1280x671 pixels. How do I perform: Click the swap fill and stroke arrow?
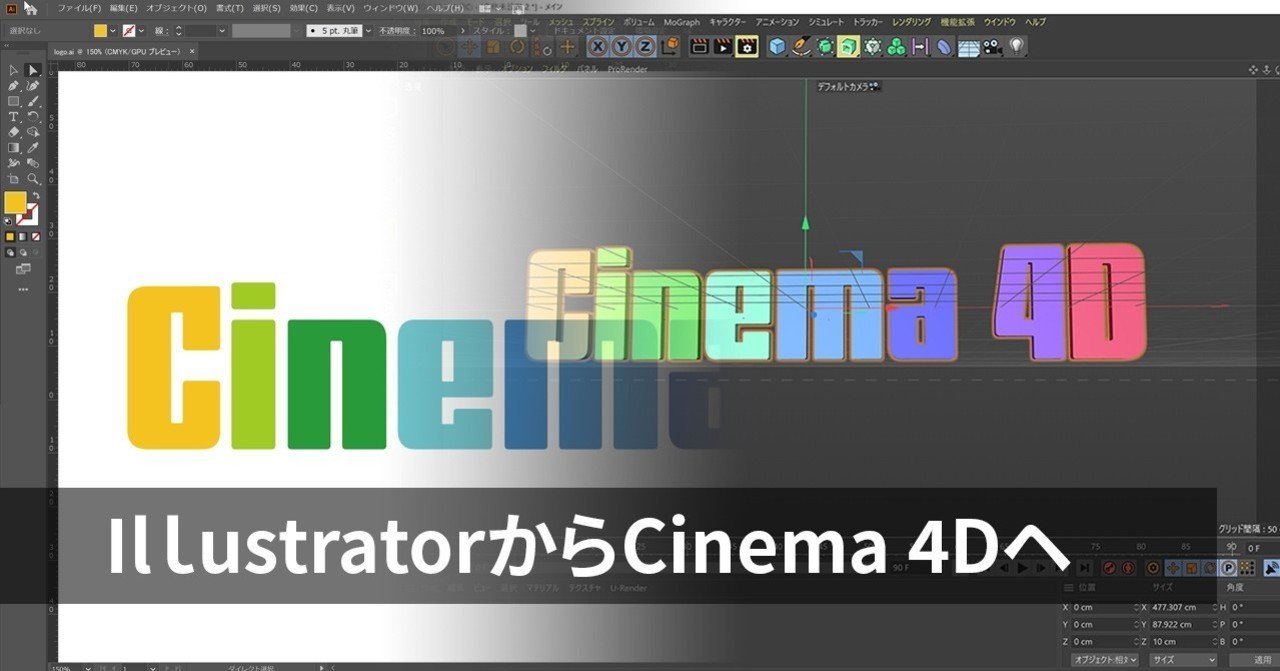coord(35,196)
